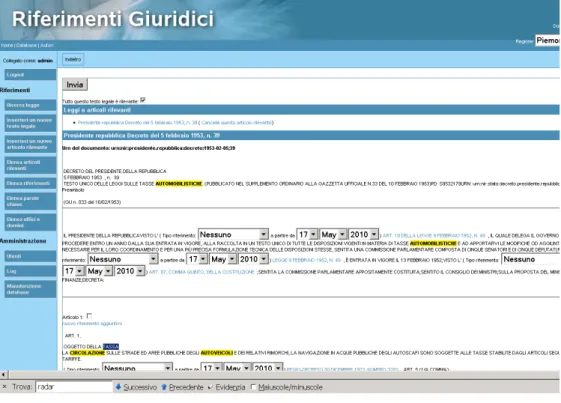The width and height of the screenshot is (561, 403).
Task: Open day dropdown before LEGGE 9 FEBBRAIO 1952 link
Action: point(197,259)
